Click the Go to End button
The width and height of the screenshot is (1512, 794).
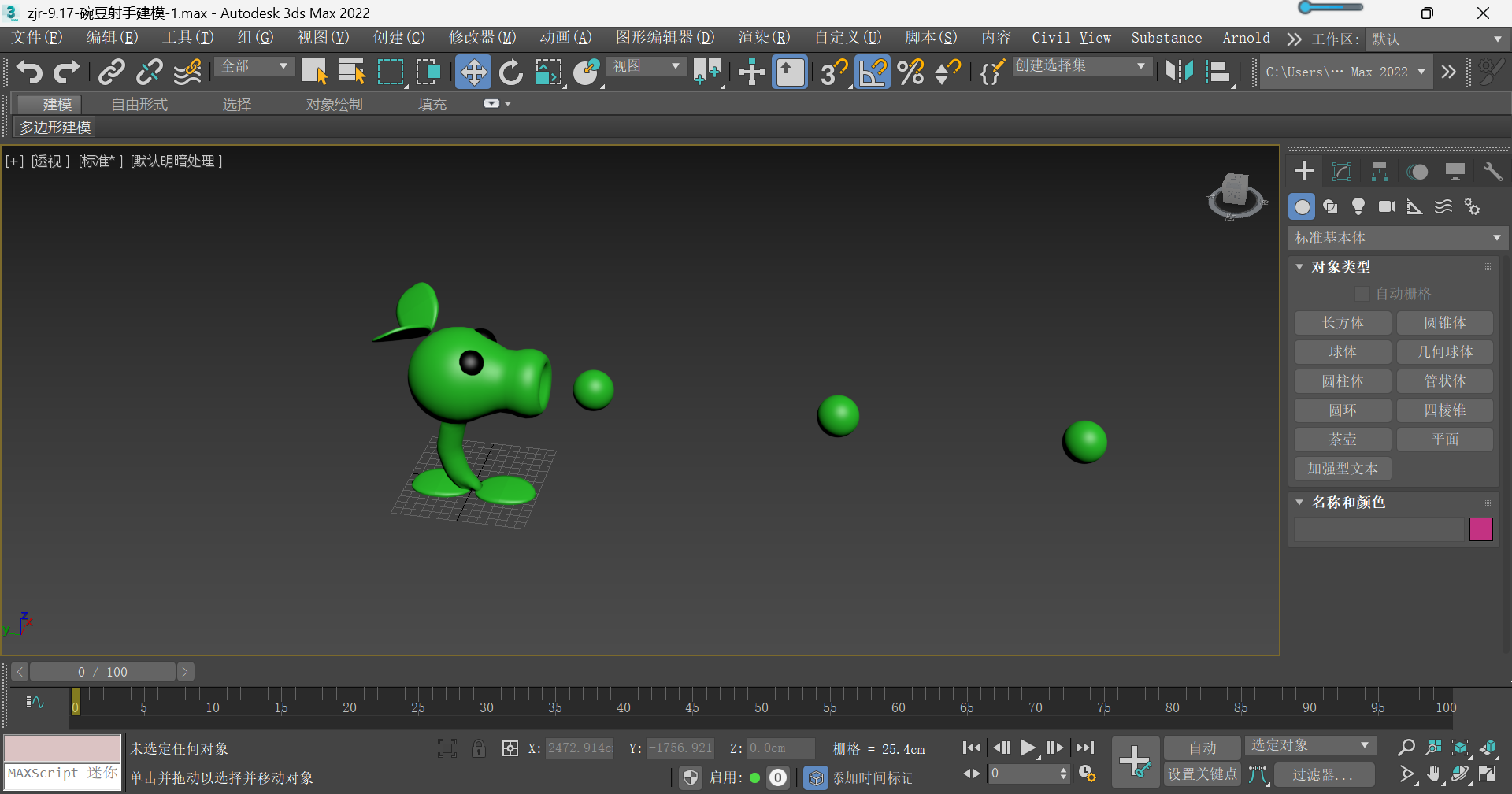pyautogui.click(x=1085, y=748)
